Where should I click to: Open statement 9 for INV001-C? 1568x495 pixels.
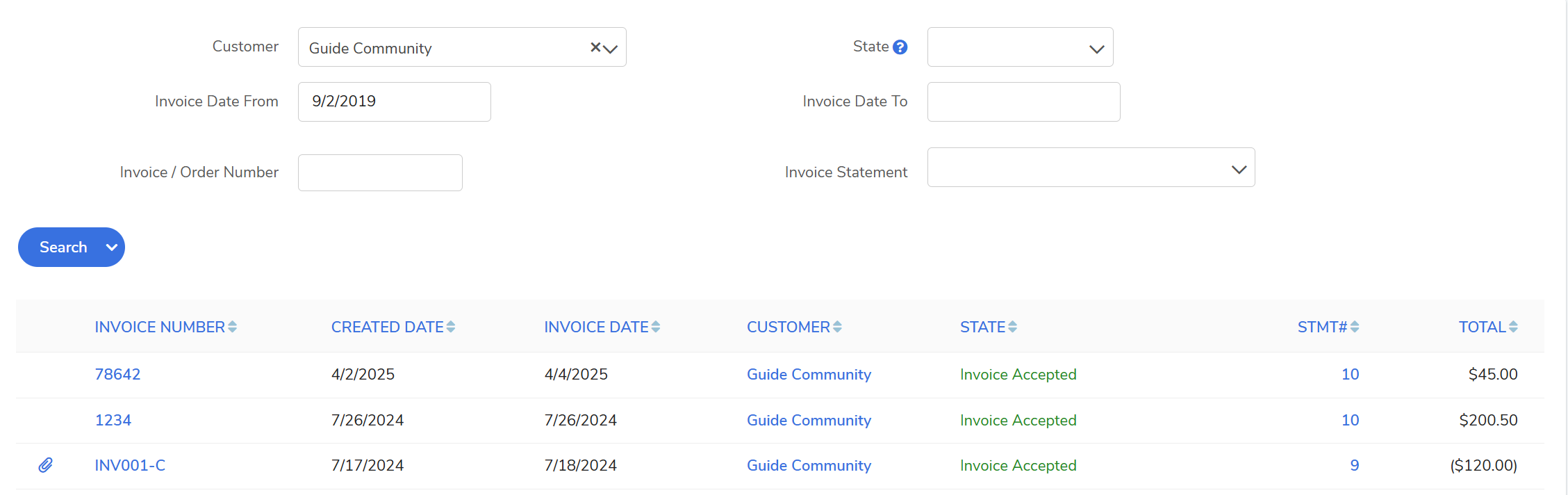point(1354,466)
